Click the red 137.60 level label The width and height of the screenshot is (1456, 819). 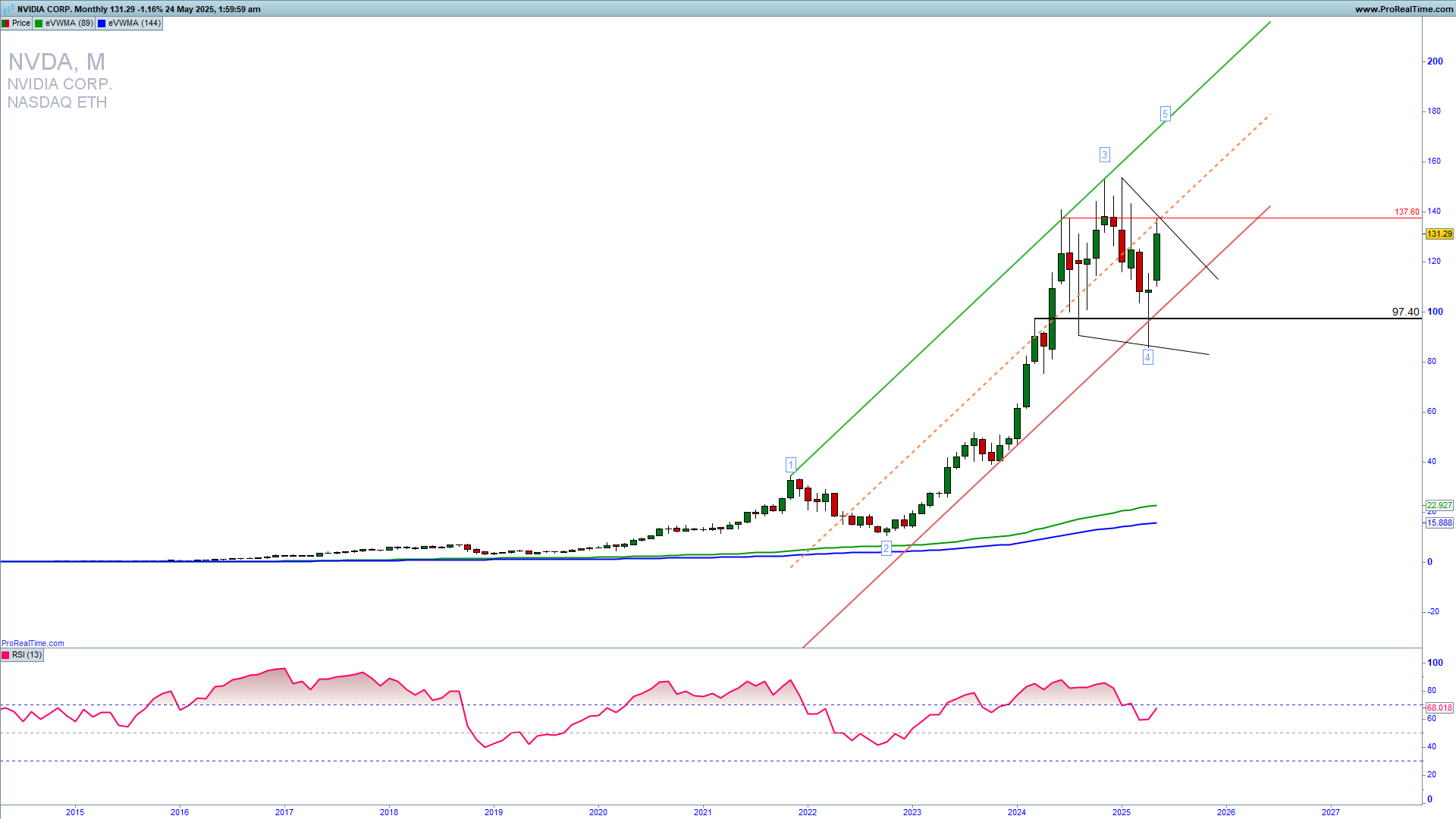point(1407,212)
